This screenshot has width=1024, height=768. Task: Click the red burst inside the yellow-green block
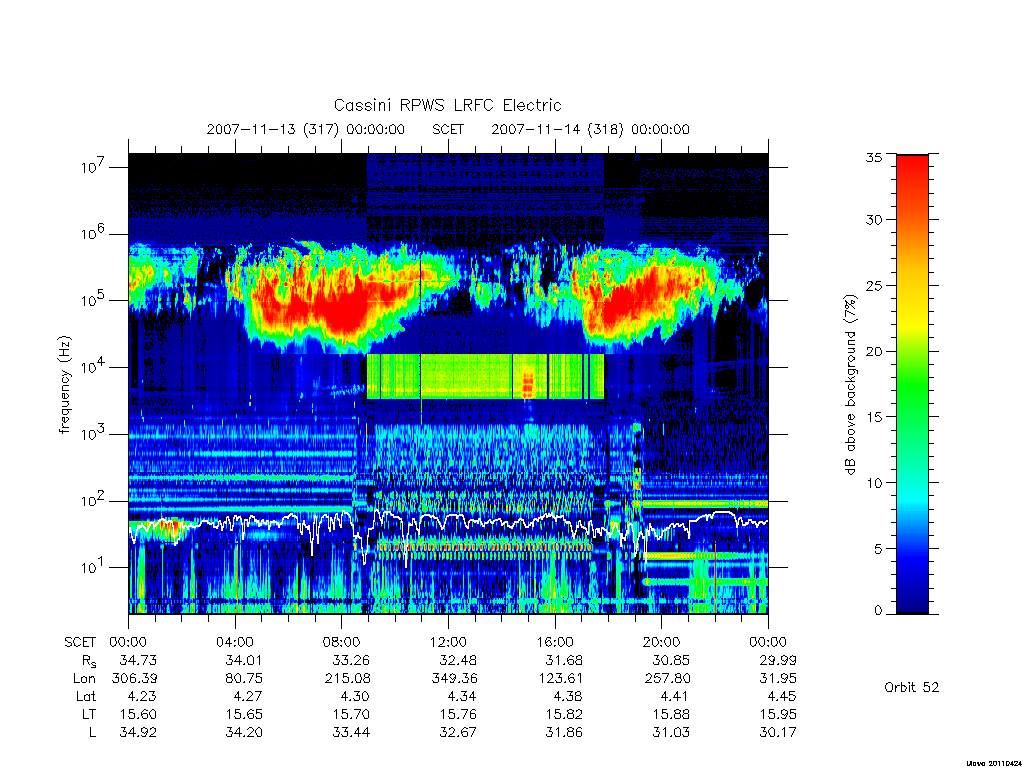(x=528, y=385)
